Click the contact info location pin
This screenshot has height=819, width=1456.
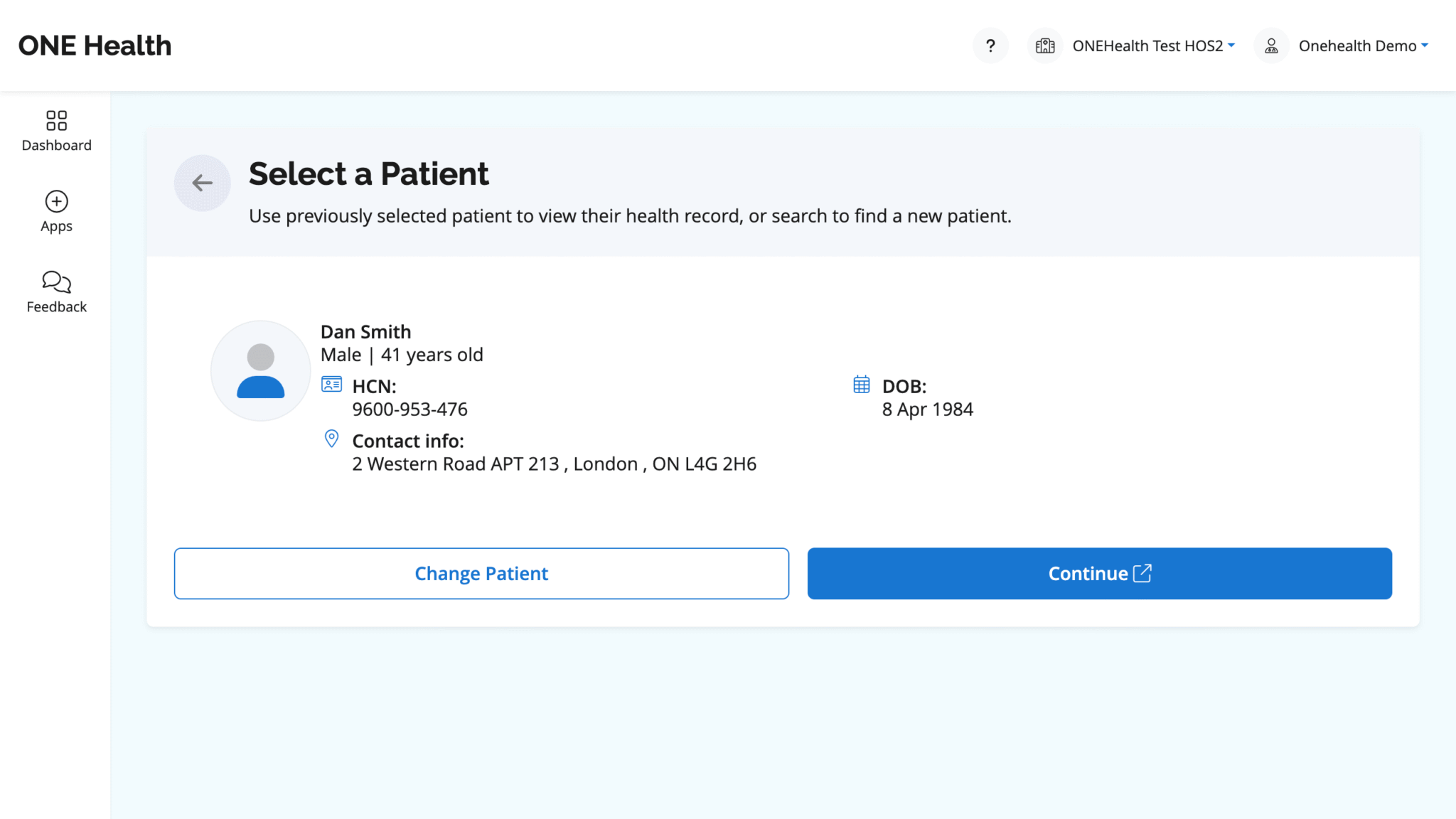[x=331, y=439]
